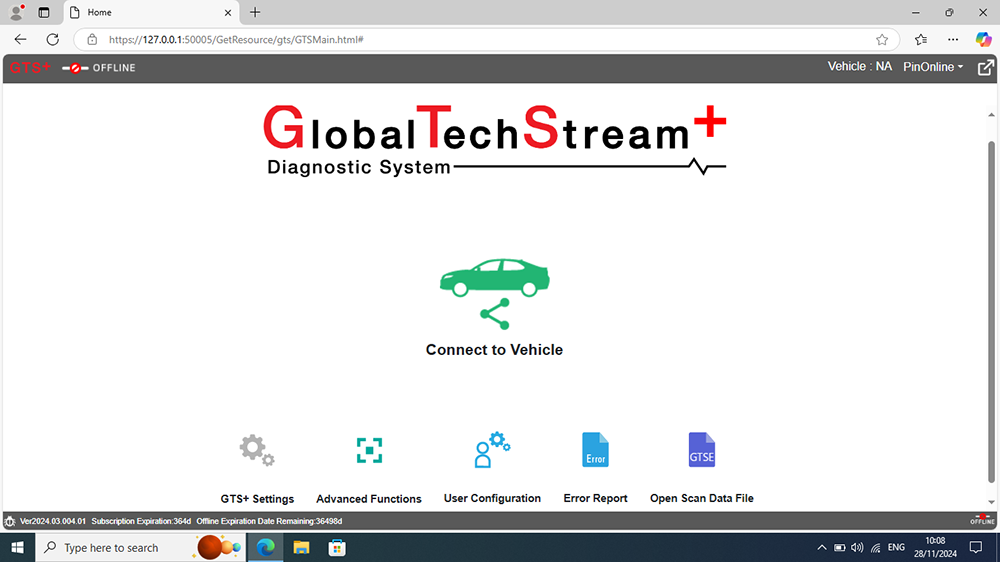Click the Connect to Vehicle label

[494, 350]
